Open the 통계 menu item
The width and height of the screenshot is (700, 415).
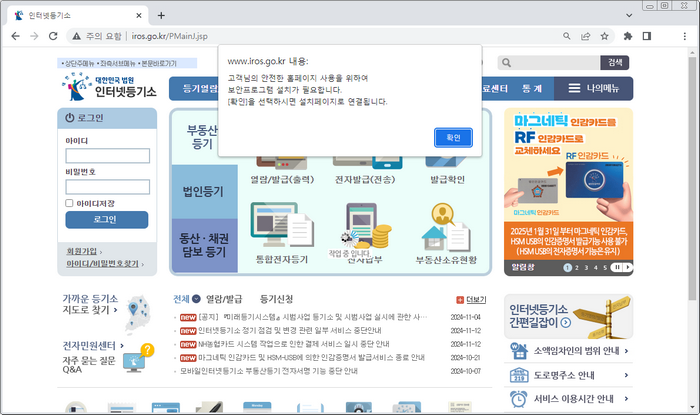(x=532, y=88)
